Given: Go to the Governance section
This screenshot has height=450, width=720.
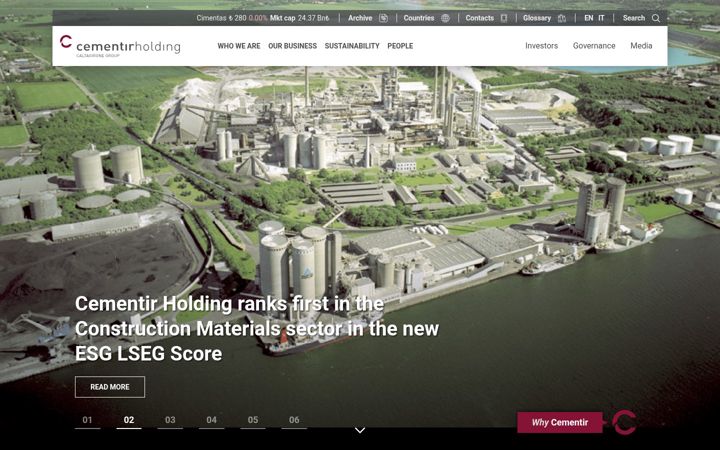Looking at the screenshot, I should [594, 46].
